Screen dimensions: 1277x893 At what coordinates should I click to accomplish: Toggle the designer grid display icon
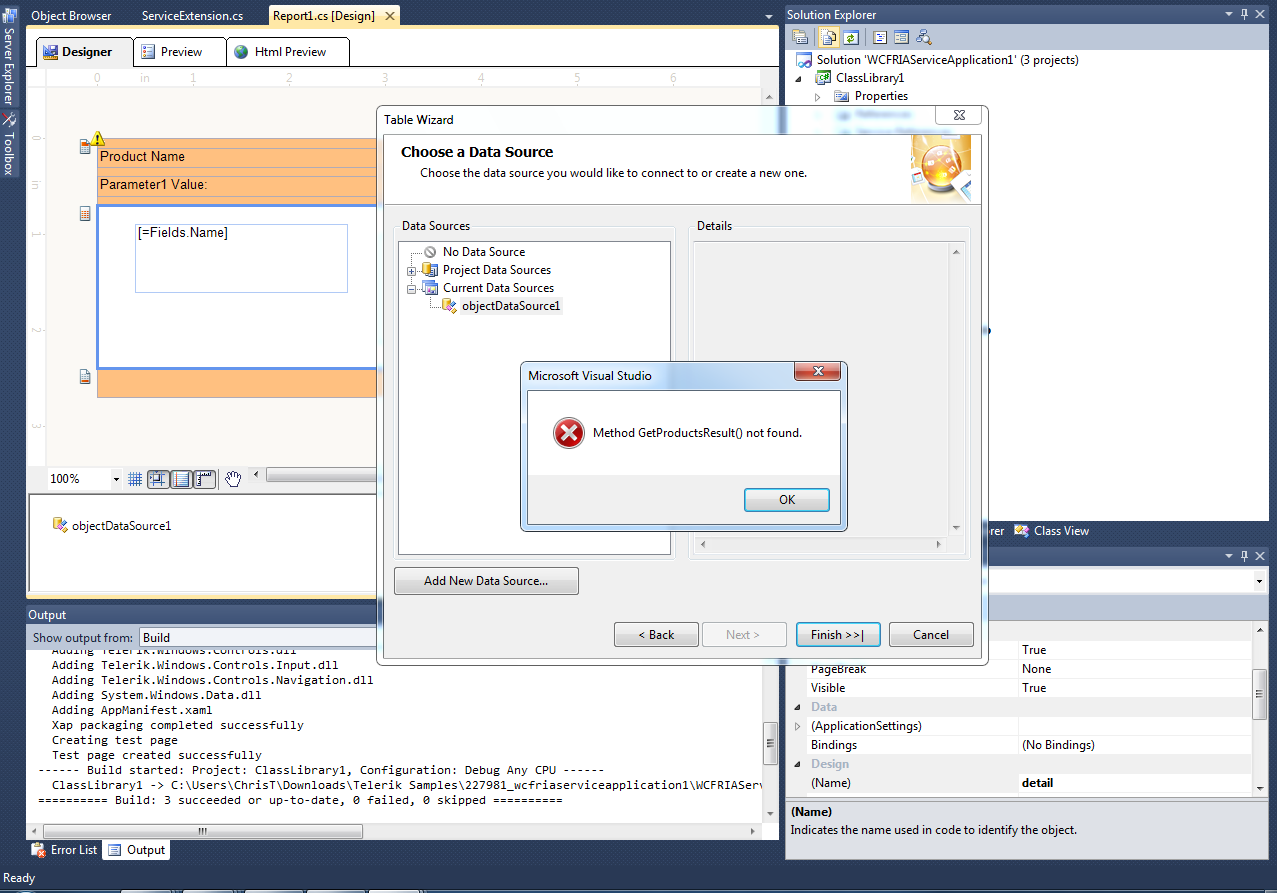[x=136, y=479]
